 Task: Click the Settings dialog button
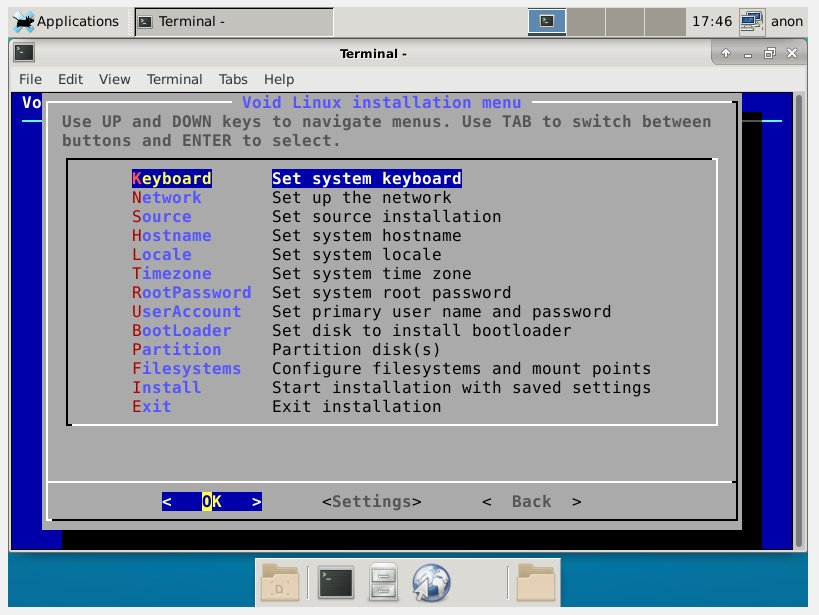[x=372, y=502]
